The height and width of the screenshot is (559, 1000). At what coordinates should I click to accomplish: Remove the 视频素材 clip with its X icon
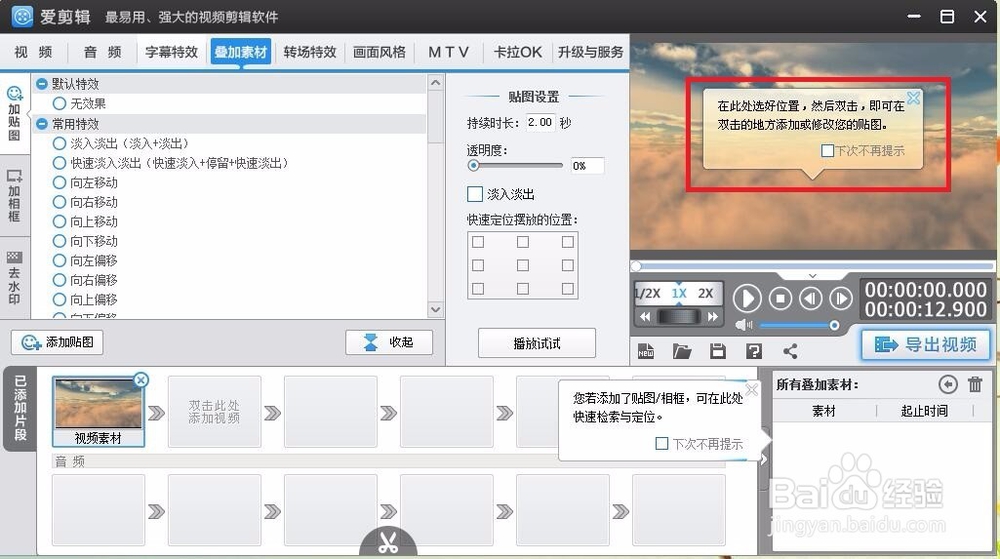click(x=141, y=381)
